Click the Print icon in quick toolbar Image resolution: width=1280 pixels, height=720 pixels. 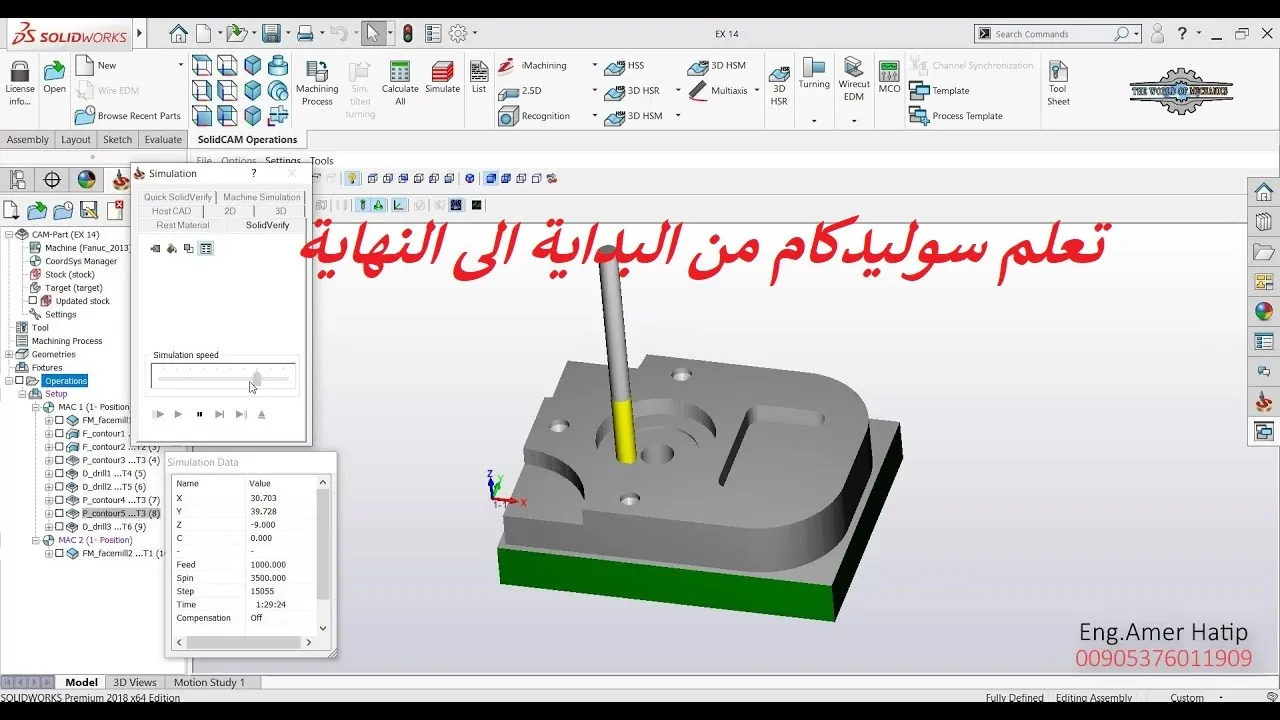click(305, 33)
